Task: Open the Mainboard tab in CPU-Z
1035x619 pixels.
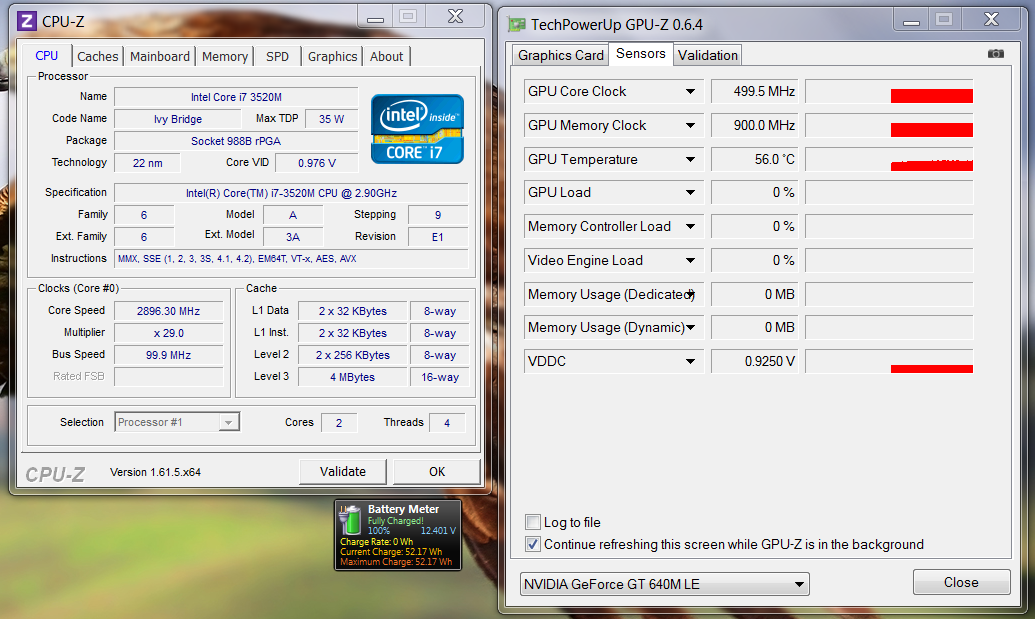Action: click(x=160, y=57)
